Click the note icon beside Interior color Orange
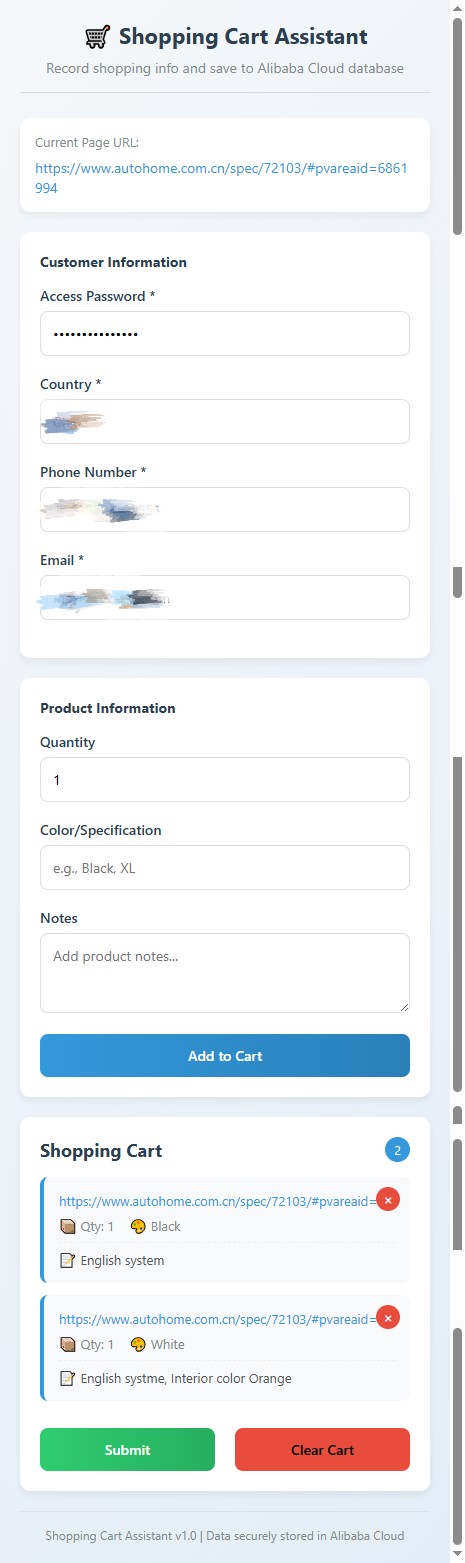This screenshot has width=465, height=1563. click(67, 1379)
